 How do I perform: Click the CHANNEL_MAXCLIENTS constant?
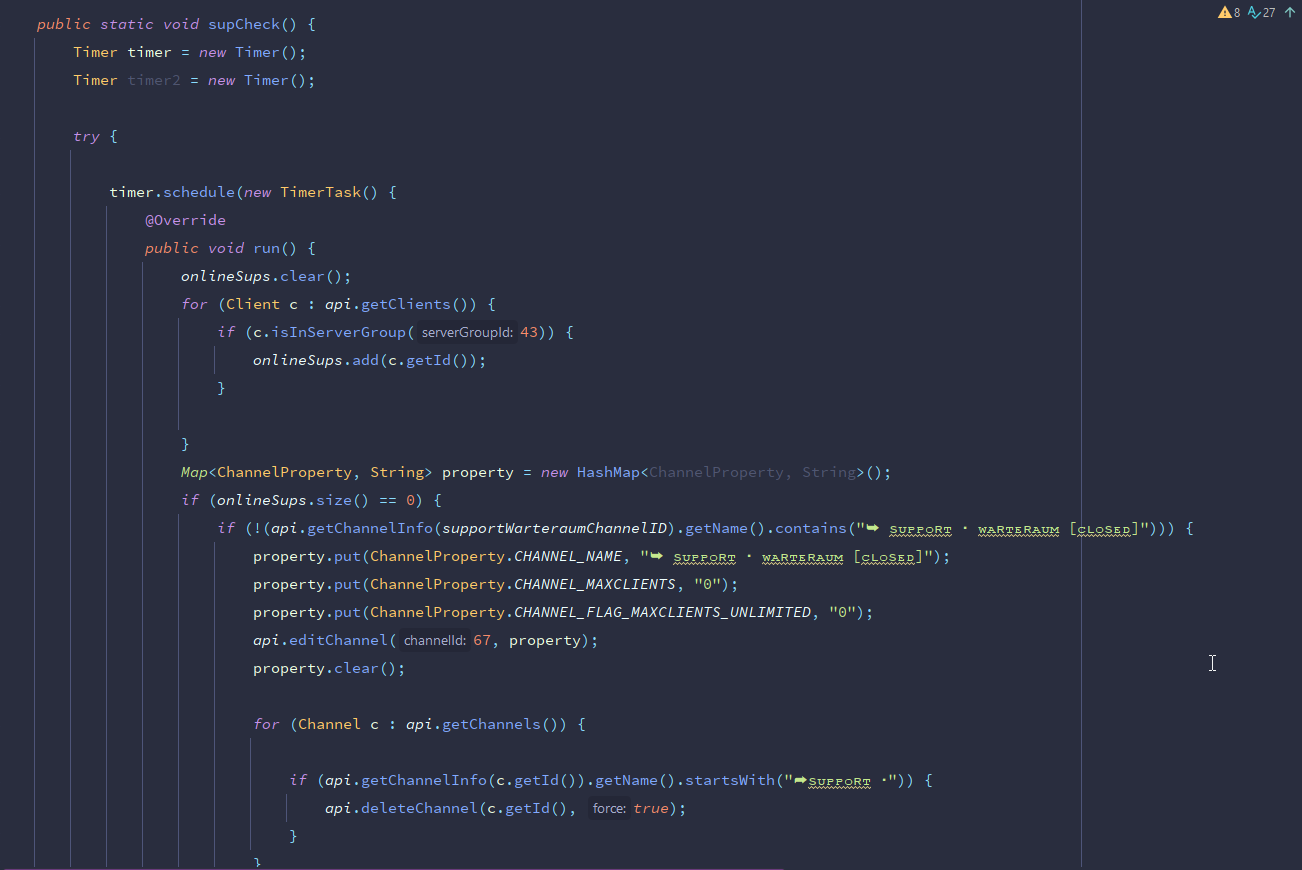pos(594,584)
